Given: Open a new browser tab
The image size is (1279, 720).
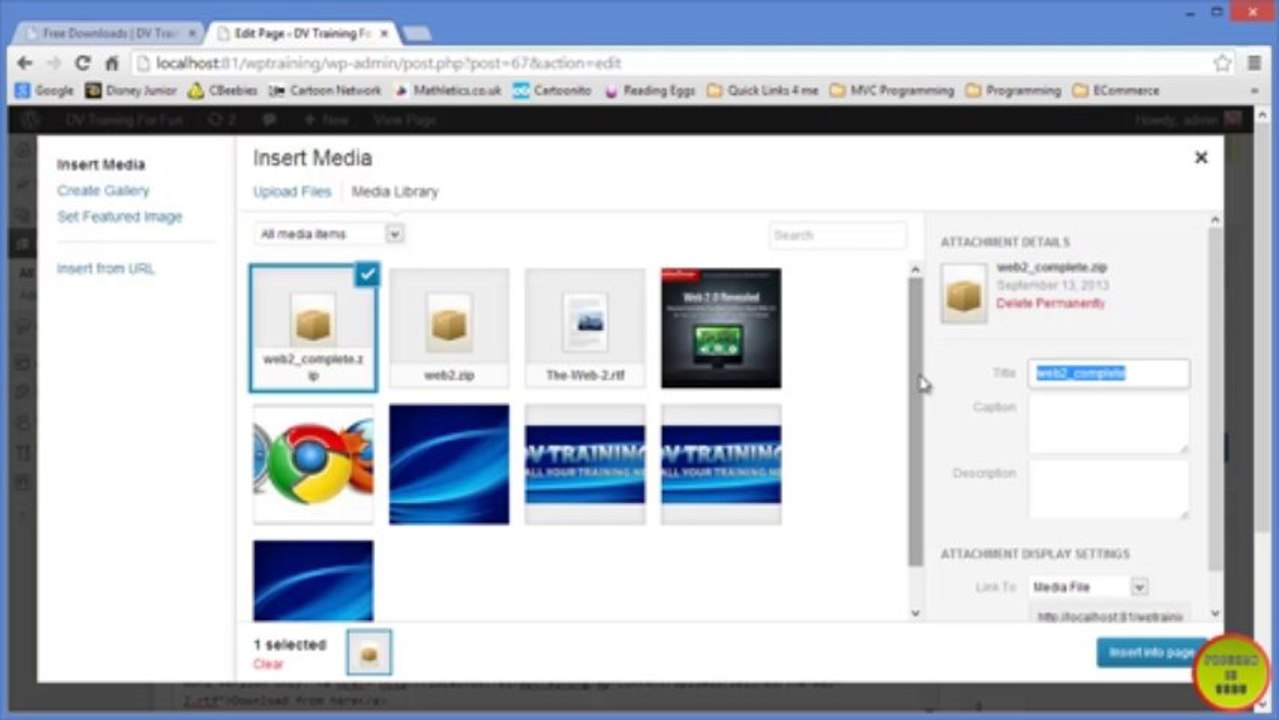Looking at the screenshot, I should click(416, 33).
